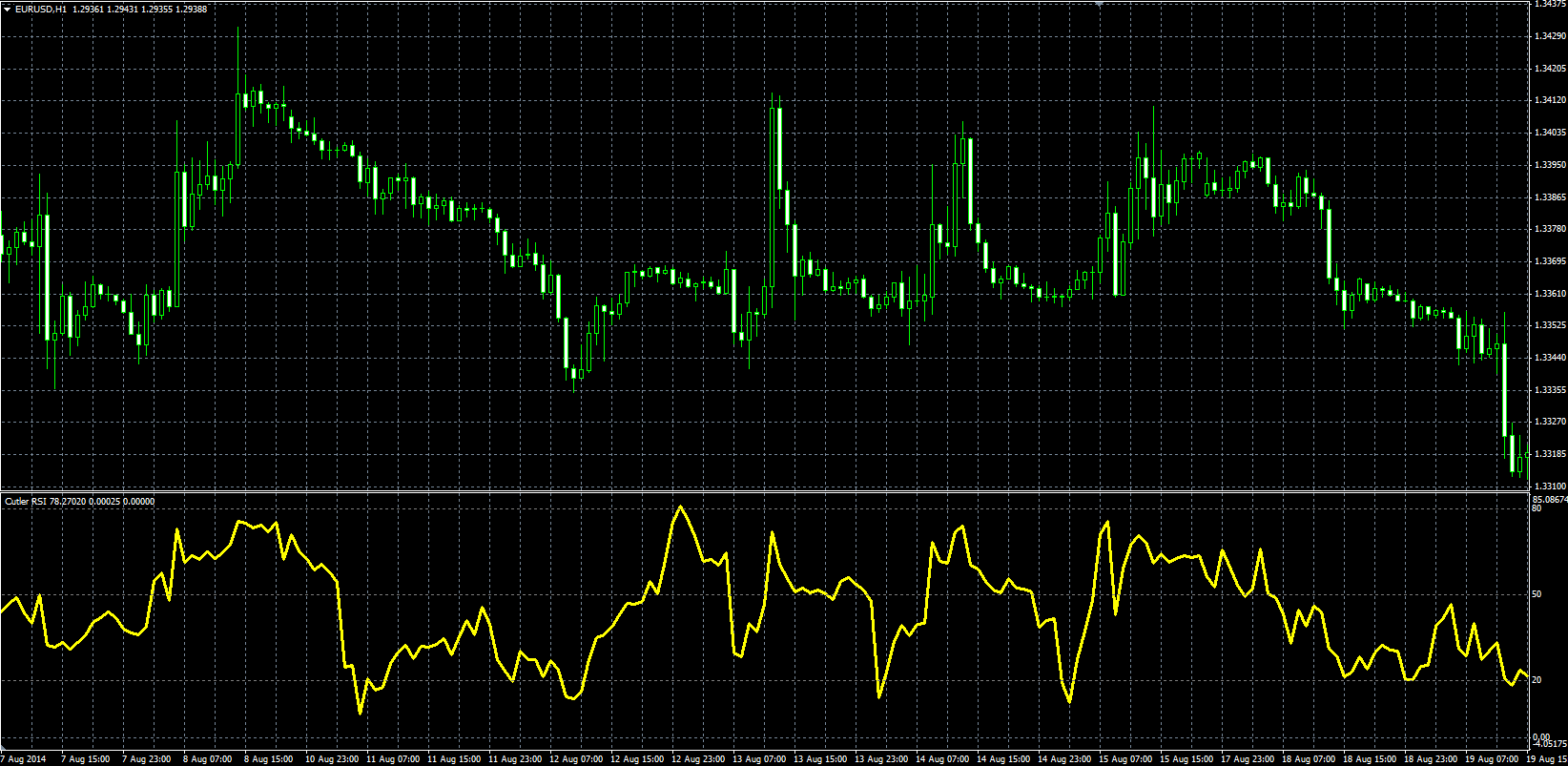Screen dimensions: 1568x766
Task: Click price label 1.33610
Action: coord(1549,294)
